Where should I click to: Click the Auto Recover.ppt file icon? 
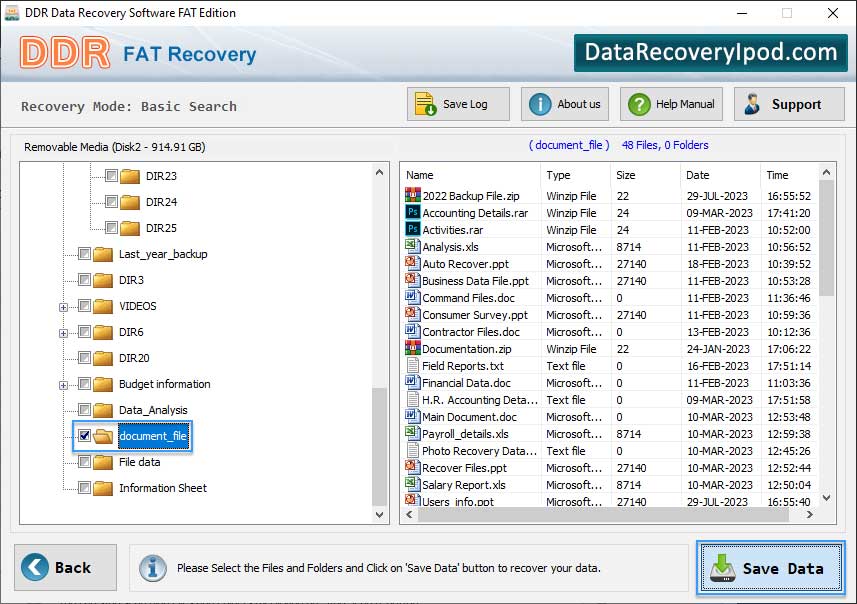[413, 263]
